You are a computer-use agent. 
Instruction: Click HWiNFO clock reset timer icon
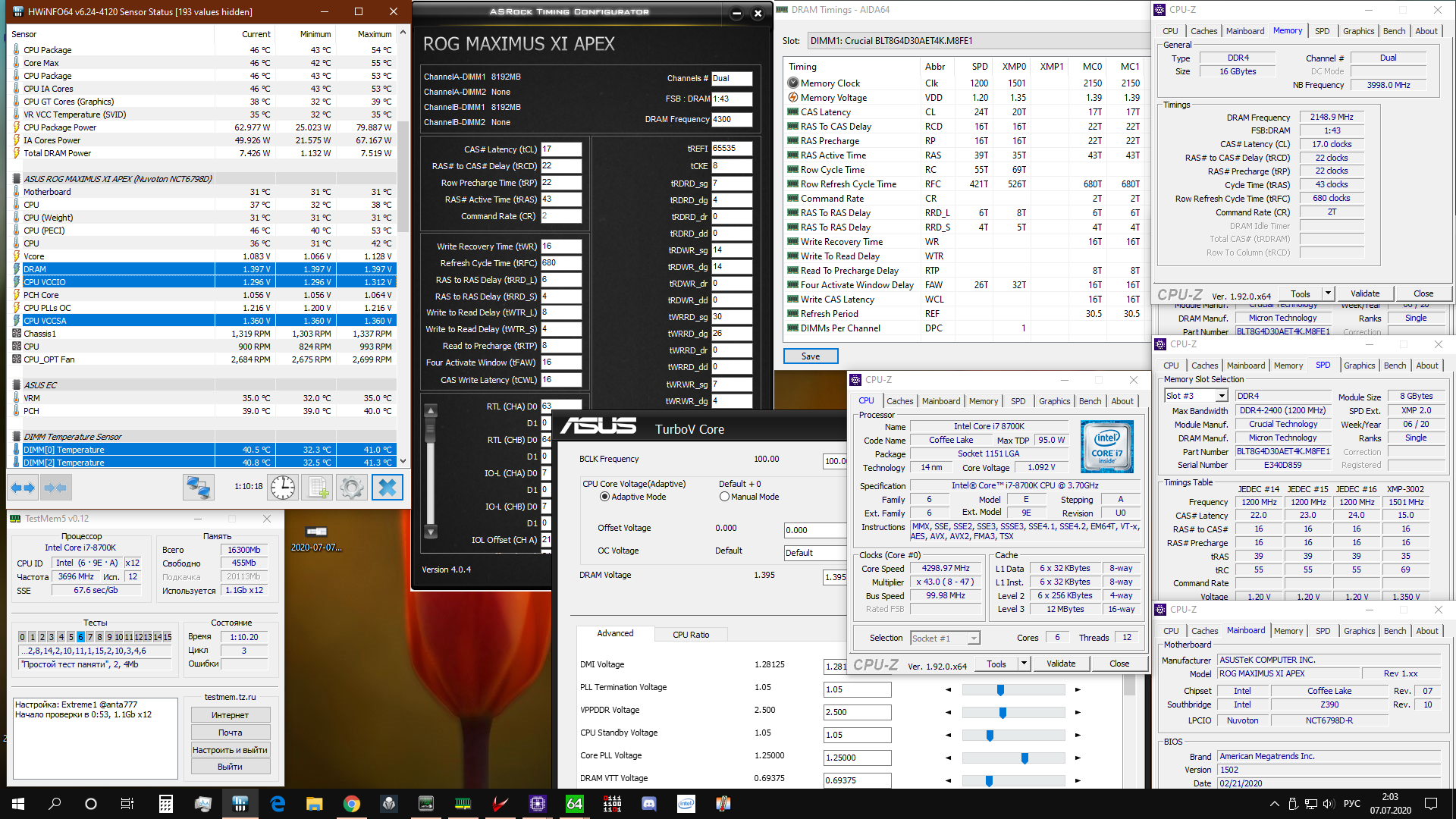pyautogui.click(x=283, y=488)
